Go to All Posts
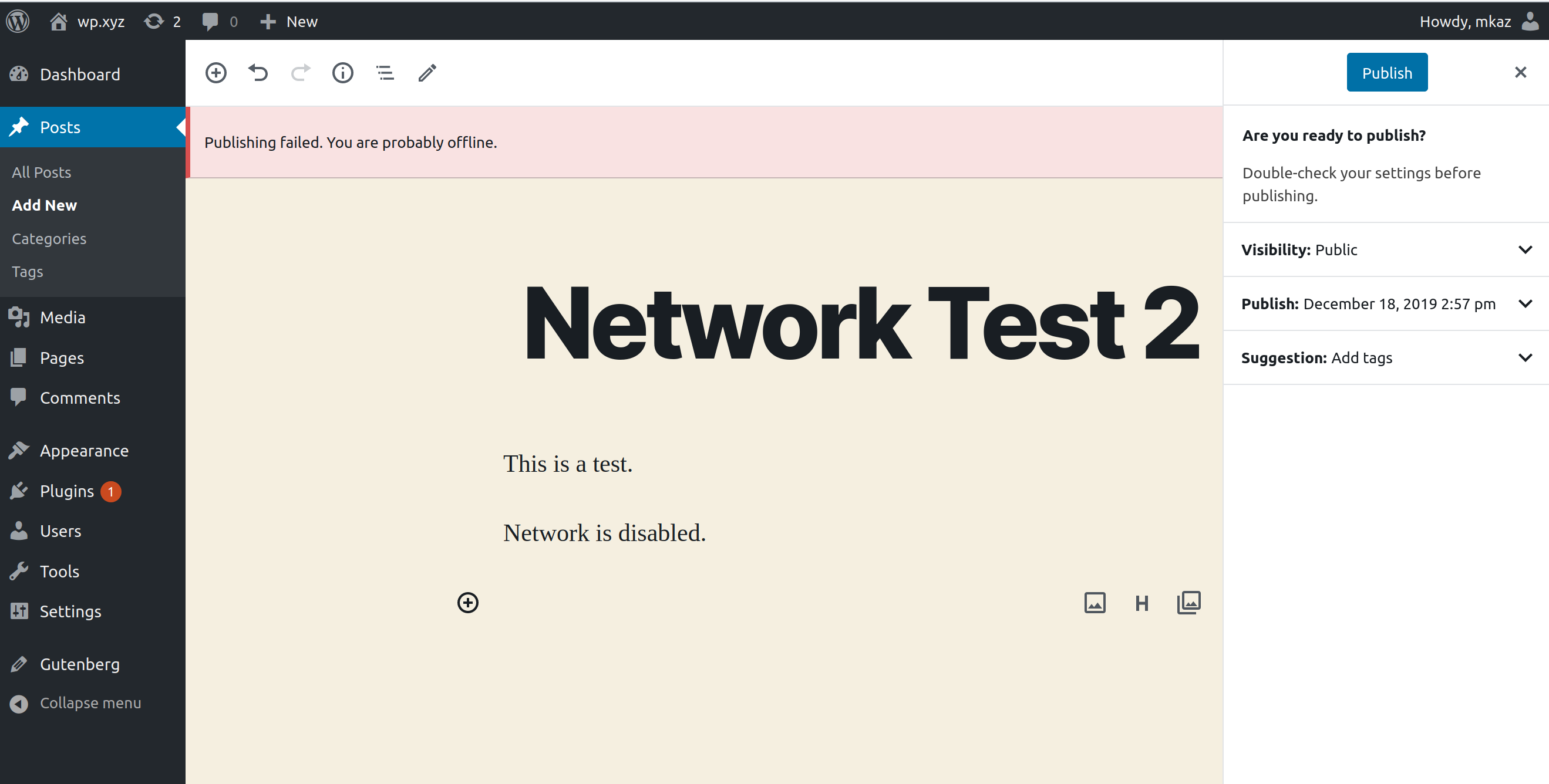This screenshot has width=1549, height=784. point(41,172)
